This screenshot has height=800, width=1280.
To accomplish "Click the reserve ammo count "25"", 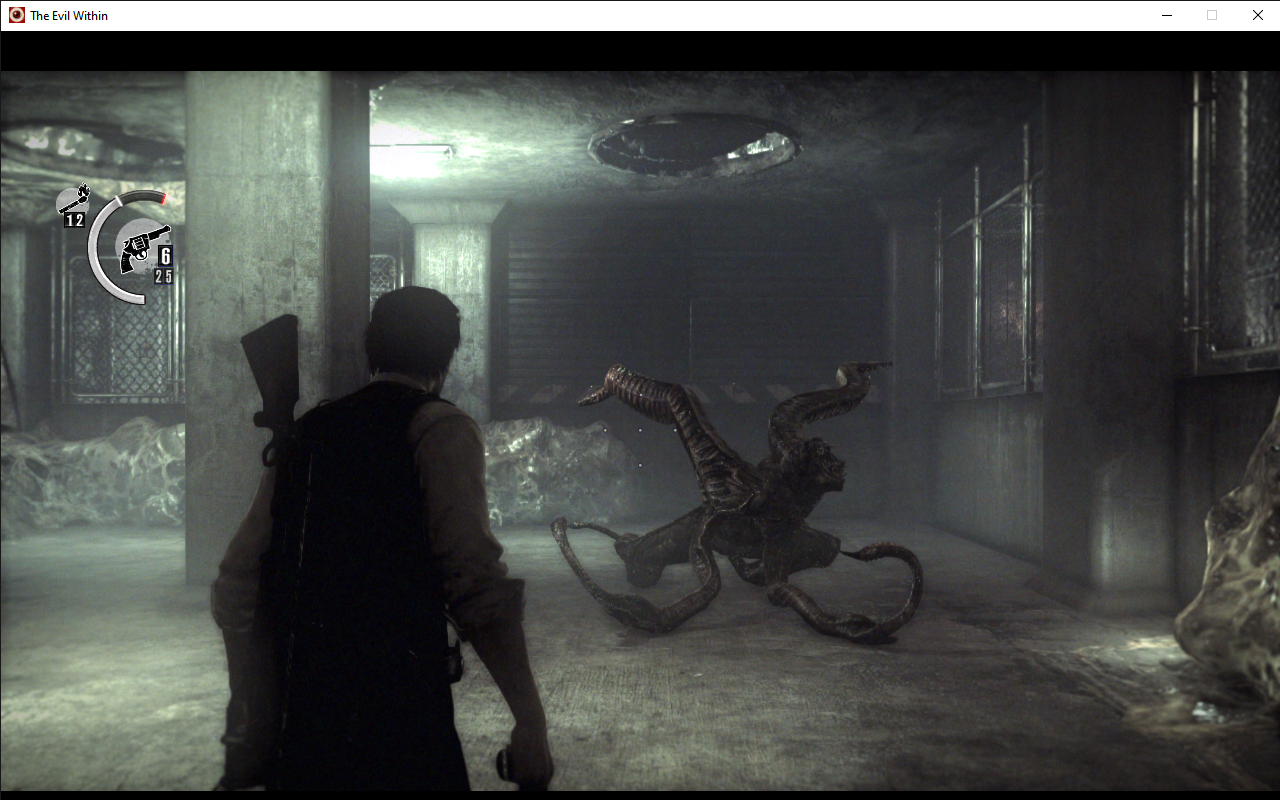I will click(x=163, y=277).
